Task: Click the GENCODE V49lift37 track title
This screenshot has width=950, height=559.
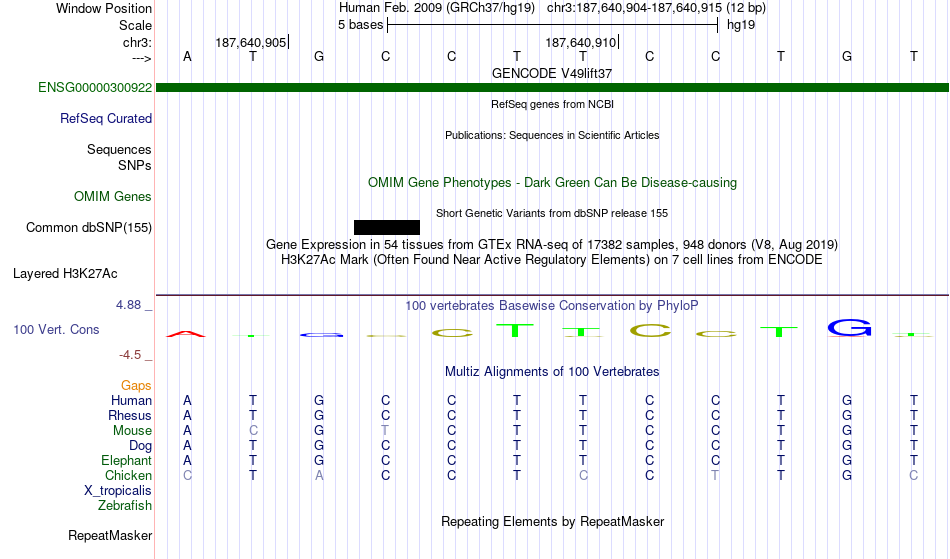Action: point(552,73)
